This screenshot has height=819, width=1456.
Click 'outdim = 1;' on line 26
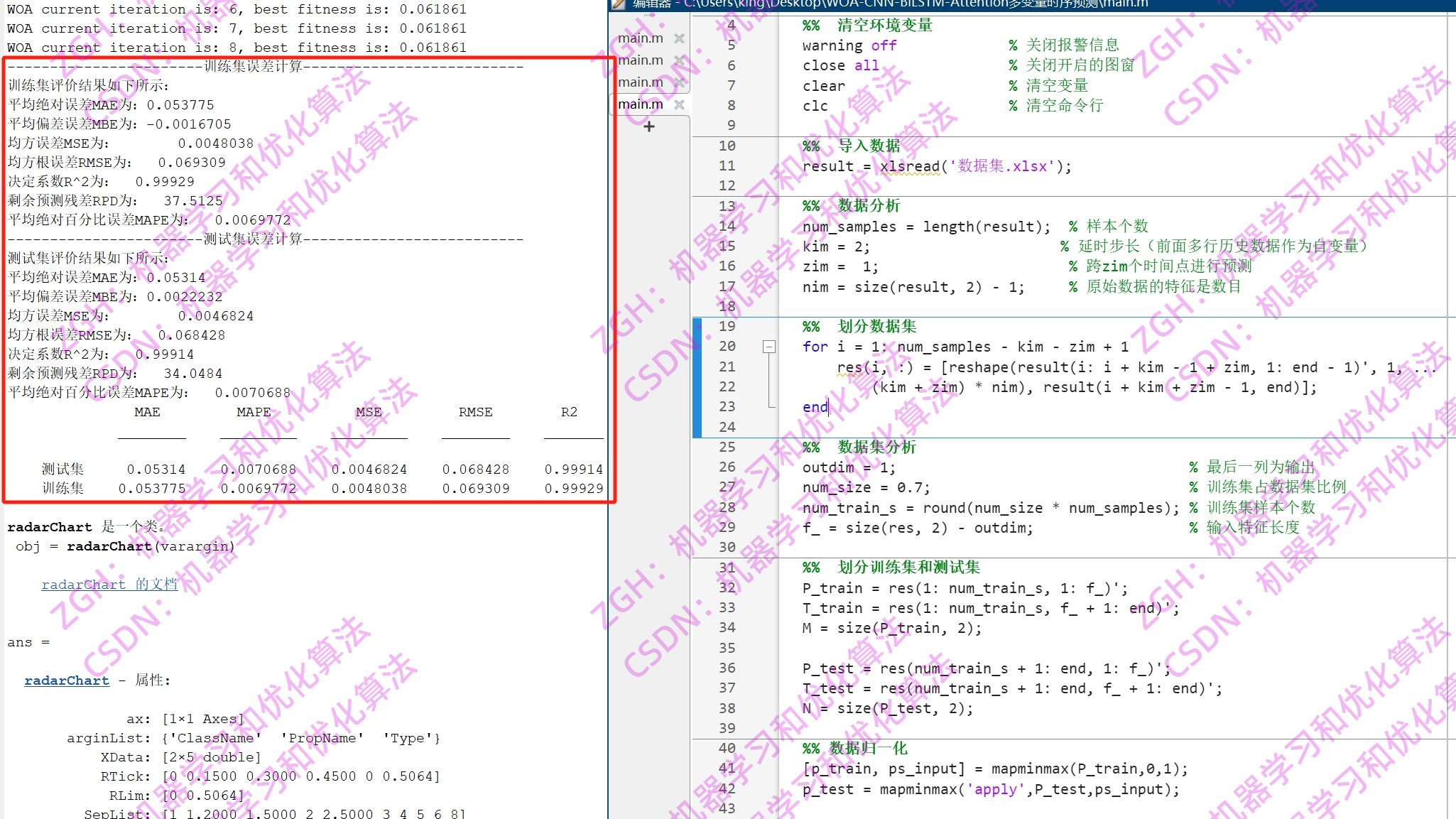(849, 467)
